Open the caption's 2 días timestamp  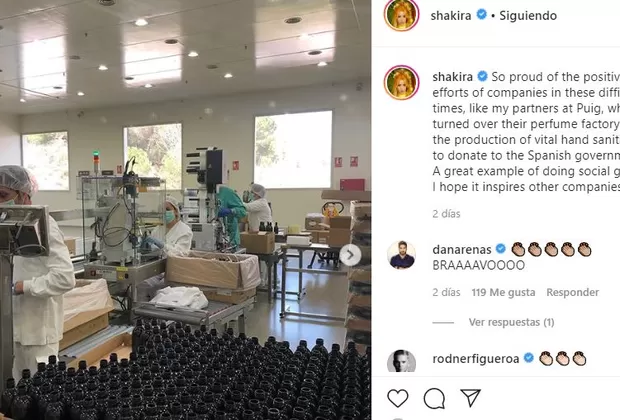pos(446,214)
